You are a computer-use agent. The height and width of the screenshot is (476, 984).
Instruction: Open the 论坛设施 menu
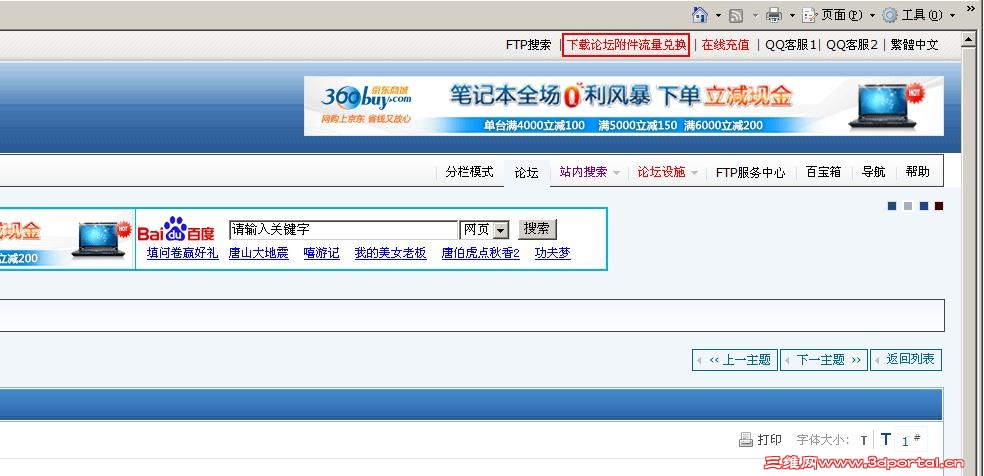tap(661, 172)
